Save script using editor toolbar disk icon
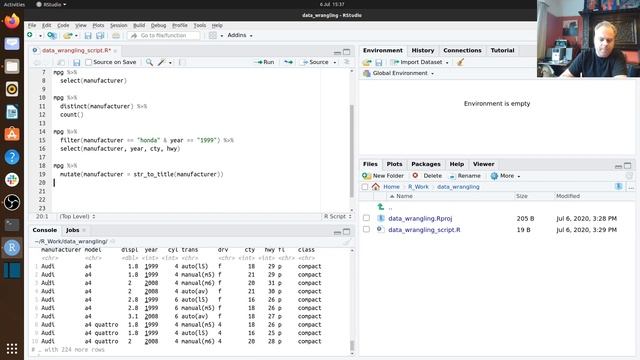This screenshot has width=640, height=360. click(76, 62)
